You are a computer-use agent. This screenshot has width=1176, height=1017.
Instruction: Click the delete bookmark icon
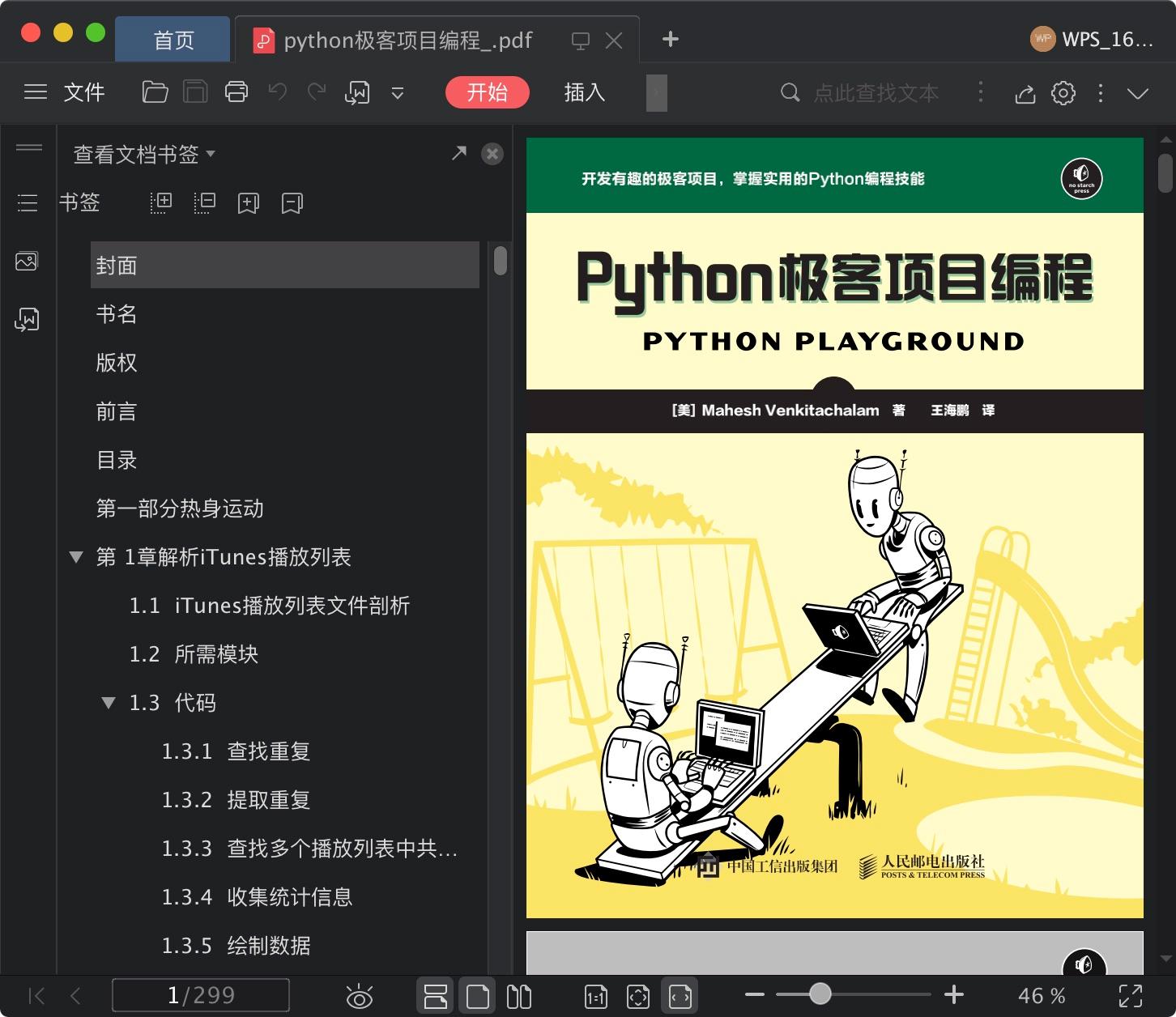[x=292, y=203]
